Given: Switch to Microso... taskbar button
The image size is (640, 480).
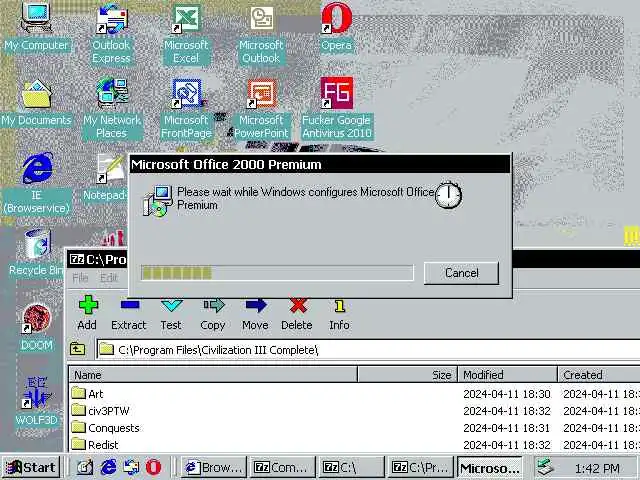Looking at the screenshot, I should click(x=490, y=467).
